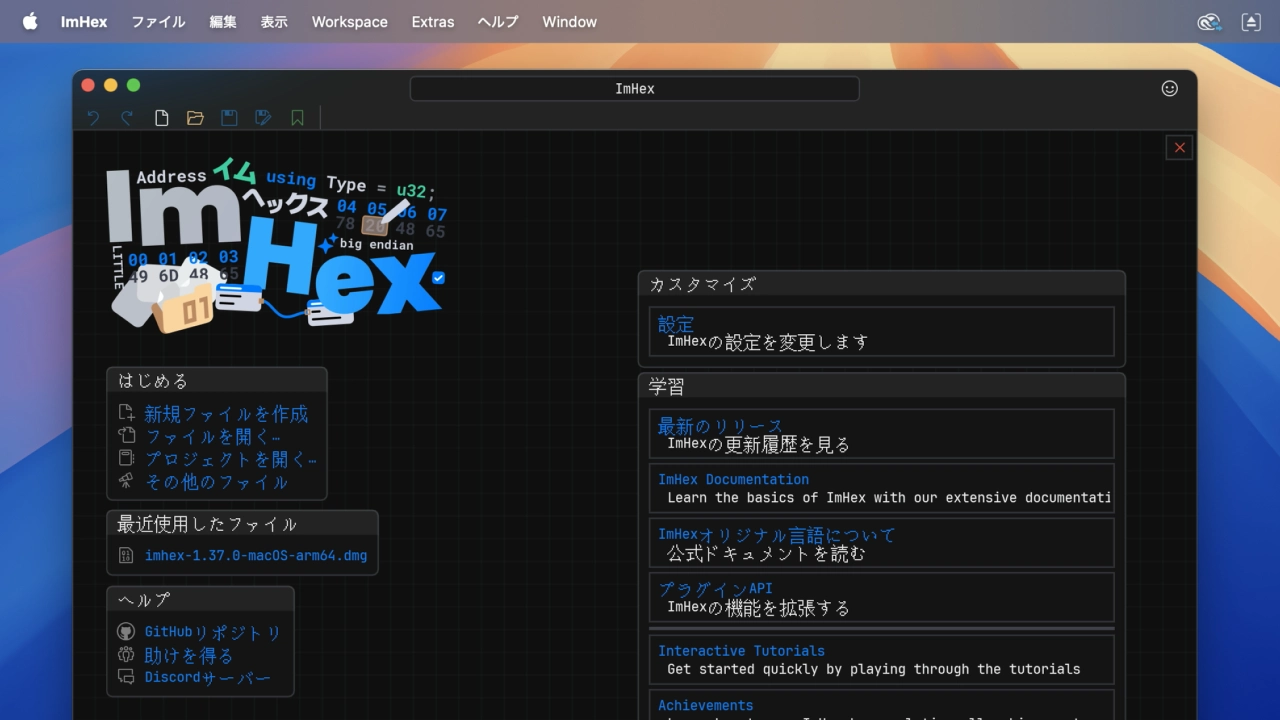Click ファイルを開く… link
This screenshot has width=1280, height=720.
[212, 436]
